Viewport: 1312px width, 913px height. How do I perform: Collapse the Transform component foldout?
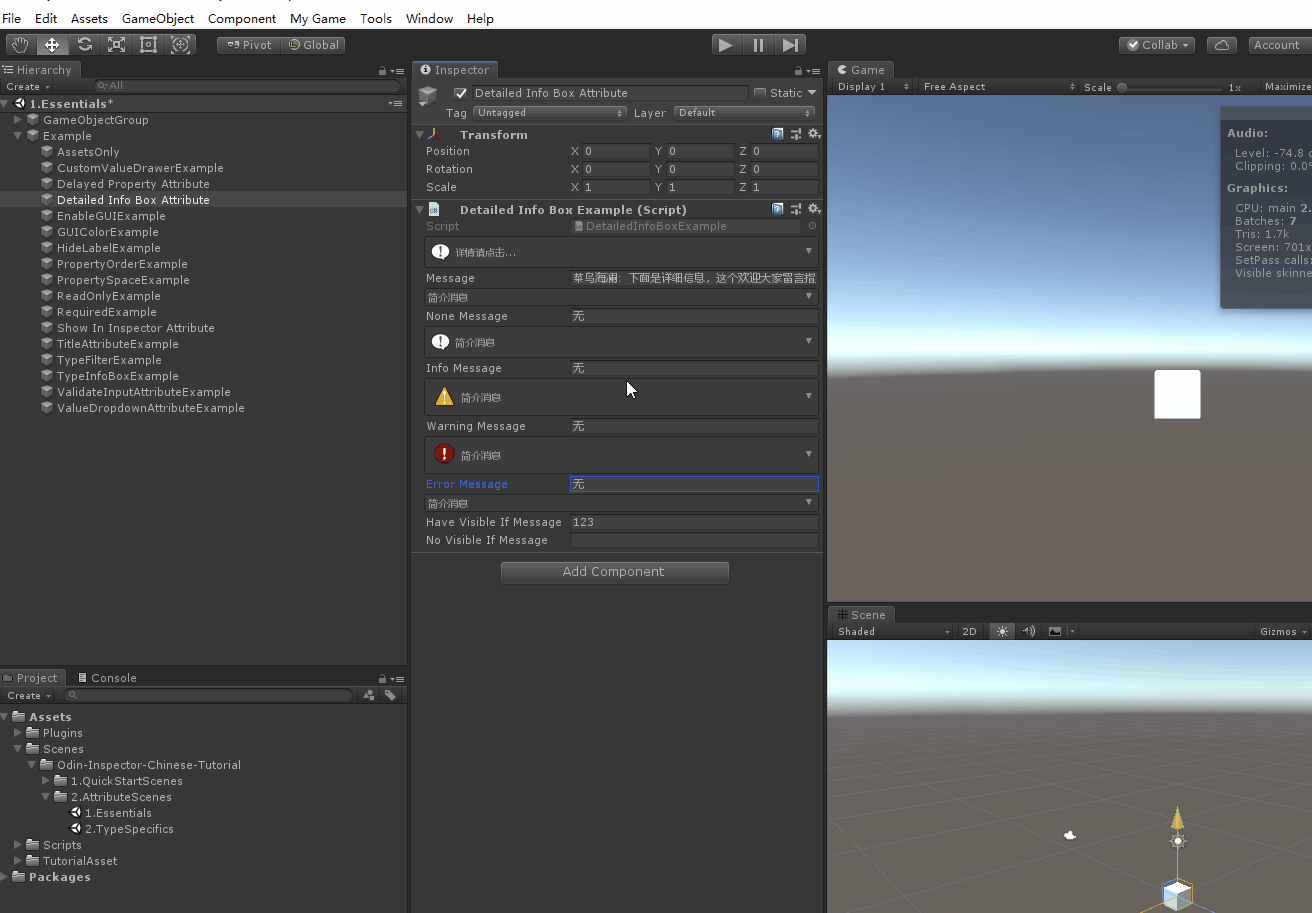tap(419, 135)
